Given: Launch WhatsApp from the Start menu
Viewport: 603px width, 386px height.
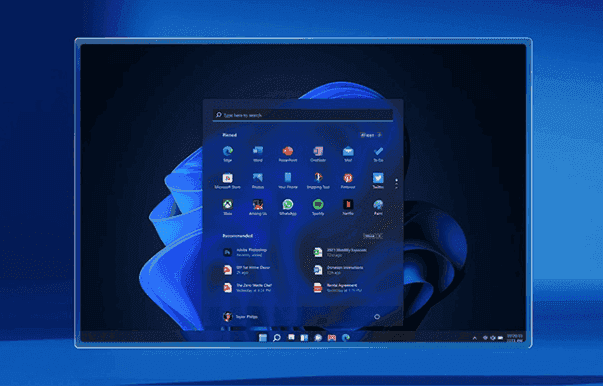Looking at the screenshot, I should click(288, 207).
